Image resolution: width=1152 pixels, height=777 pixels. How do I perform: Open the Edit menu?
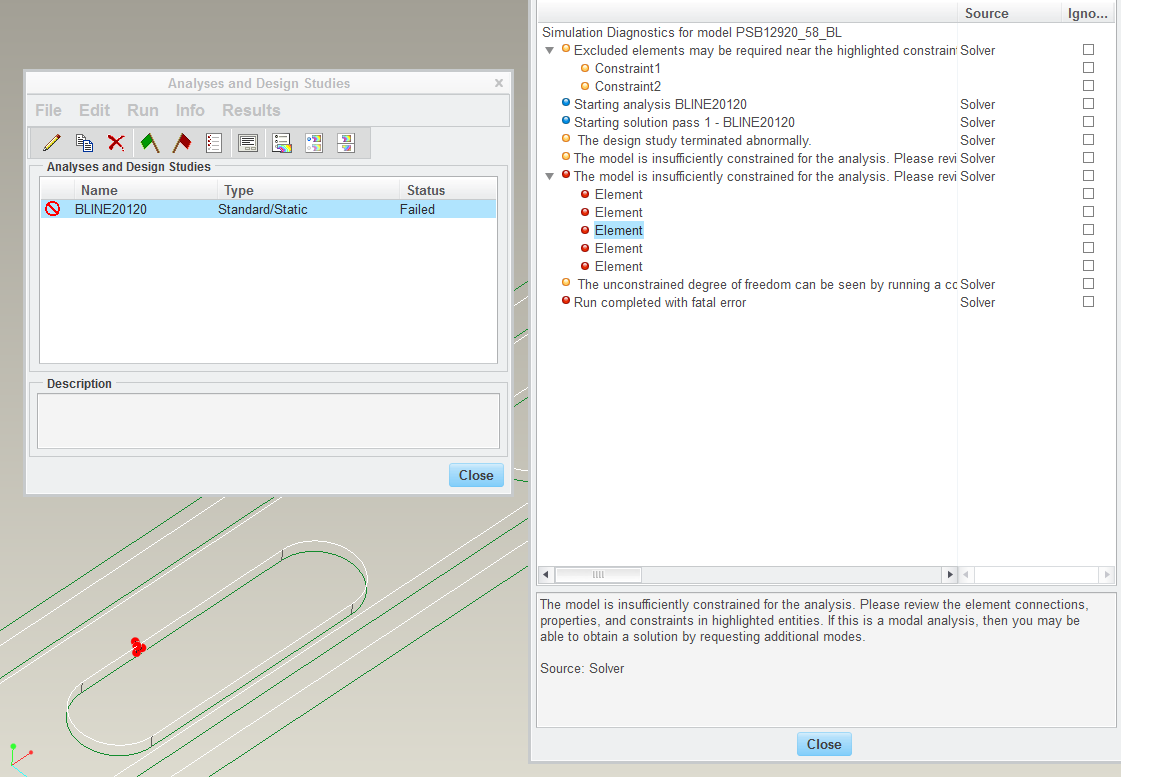coord(94,110)
